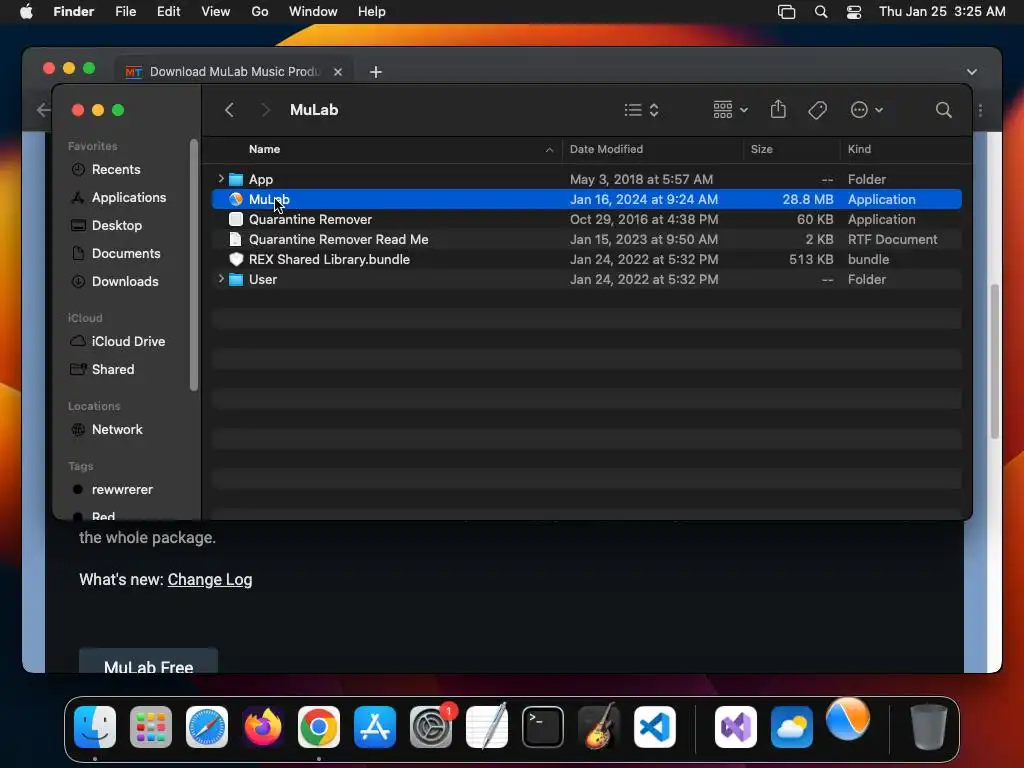
Task: Click the Finder window search icon
Action: tap(943, 110)
